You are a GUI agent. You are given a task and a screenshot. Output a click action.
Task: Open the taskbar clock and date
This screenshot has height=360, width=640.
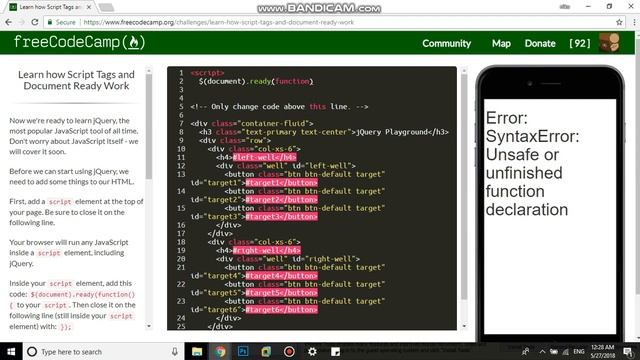click(x=602, y=351)
